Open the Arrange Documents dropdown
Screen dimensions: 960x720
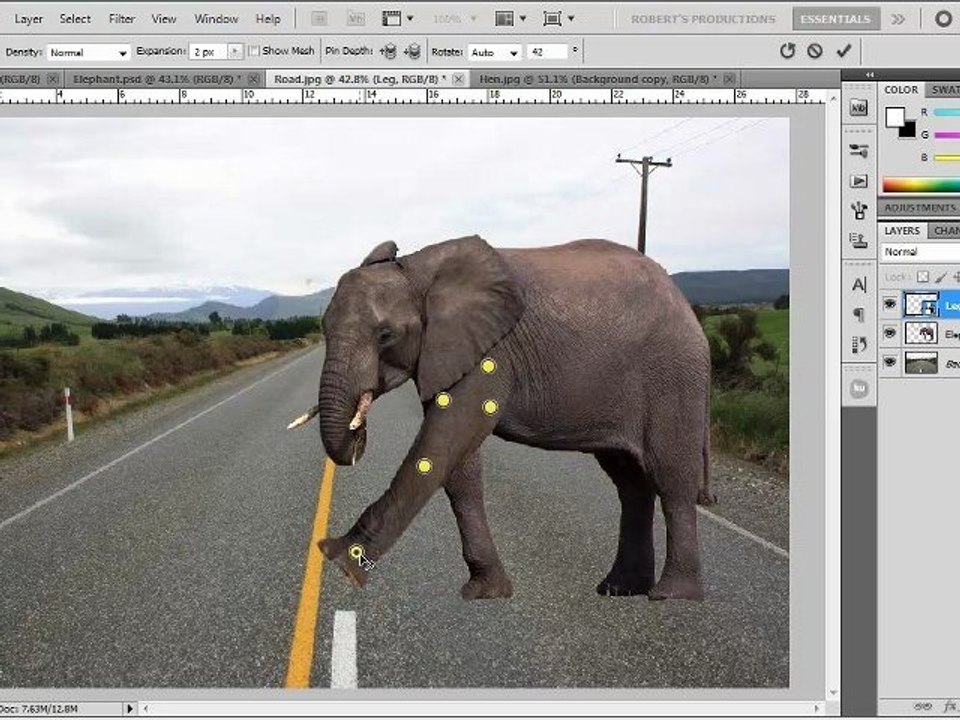point(510,19)
